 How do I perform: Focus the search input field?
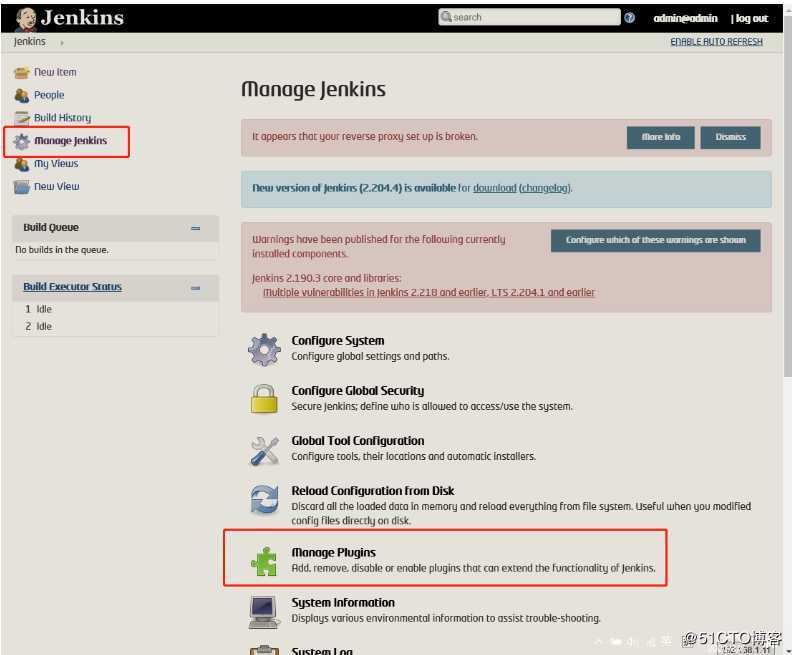[x=529, y=17]
